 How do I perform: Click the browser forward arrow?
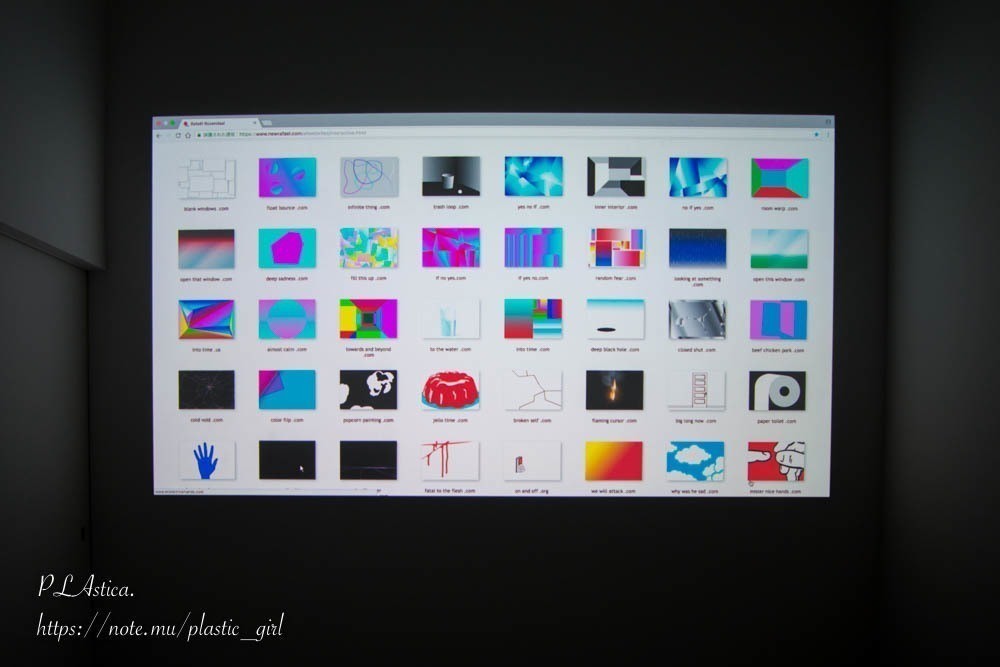tap(167, 134)
